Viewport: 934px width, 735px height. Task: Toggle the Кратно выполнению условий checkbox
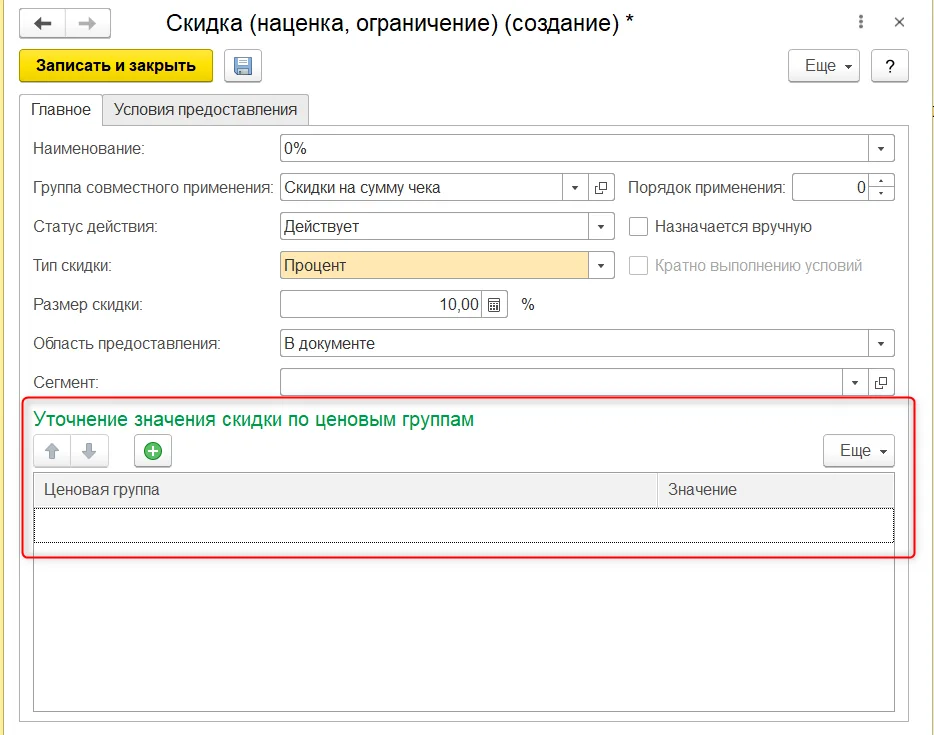[x=638, y=266]
